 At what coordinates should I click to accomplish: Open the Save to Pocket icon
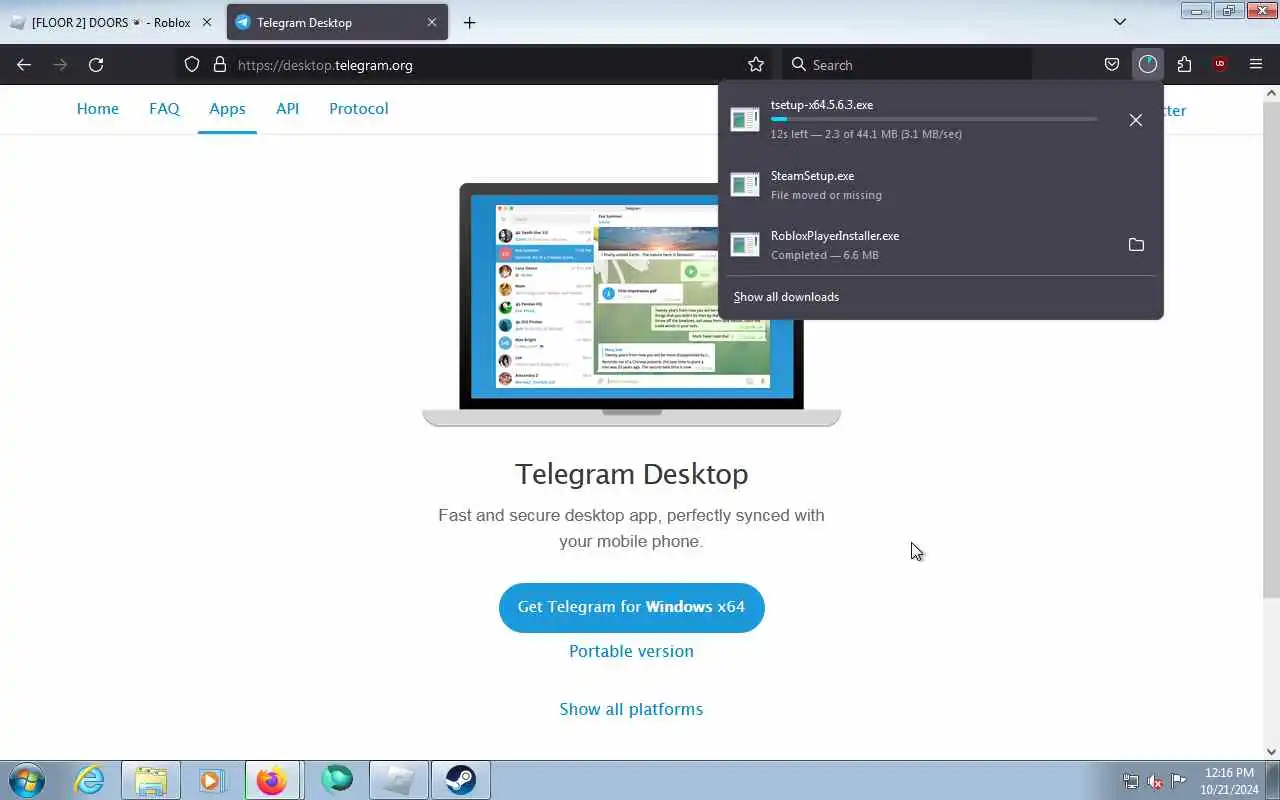pyautogui.click(x=1112, y=65)
